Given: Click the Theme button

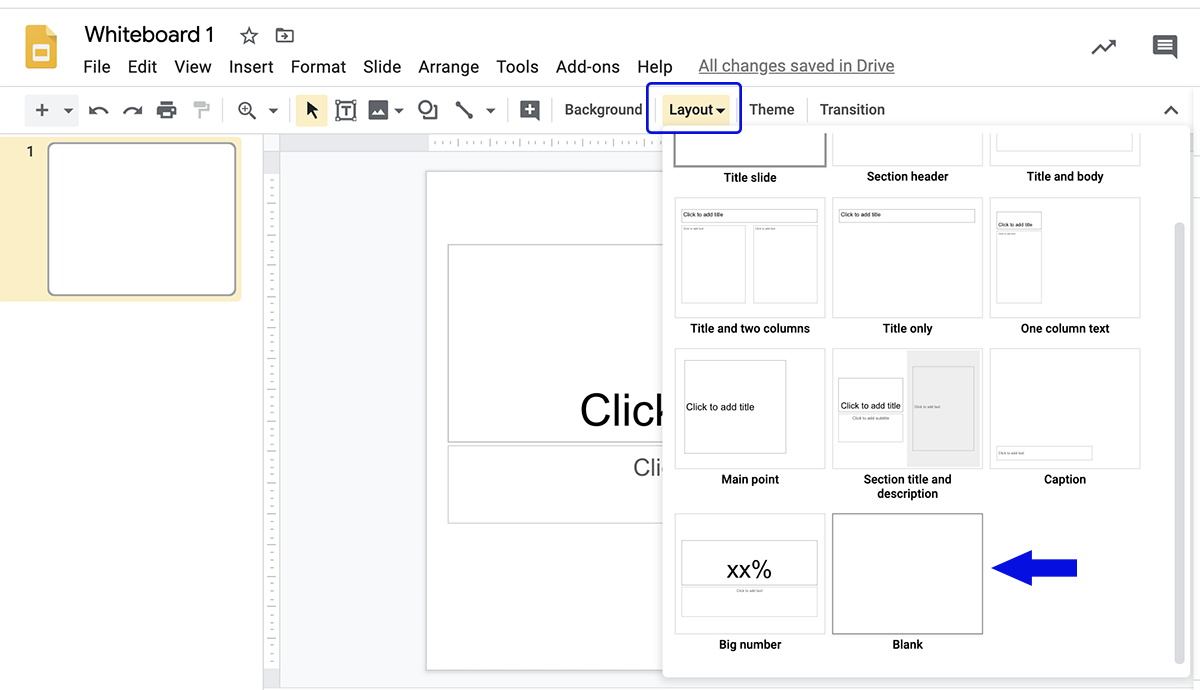Looking at the screenshot, I should click(772, 110).
